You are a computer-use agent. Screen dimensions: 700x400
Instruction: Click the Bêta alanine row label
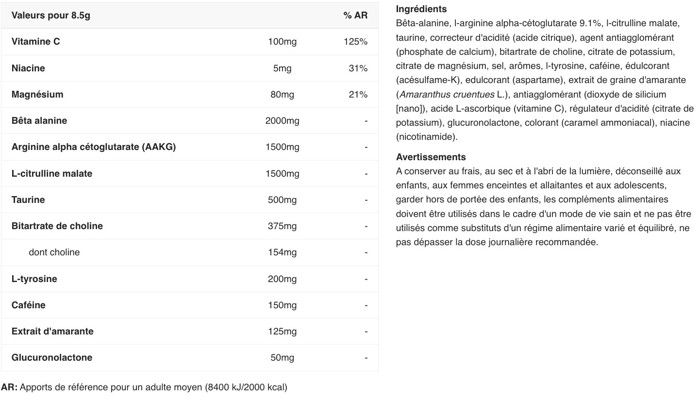coord(39,121)
